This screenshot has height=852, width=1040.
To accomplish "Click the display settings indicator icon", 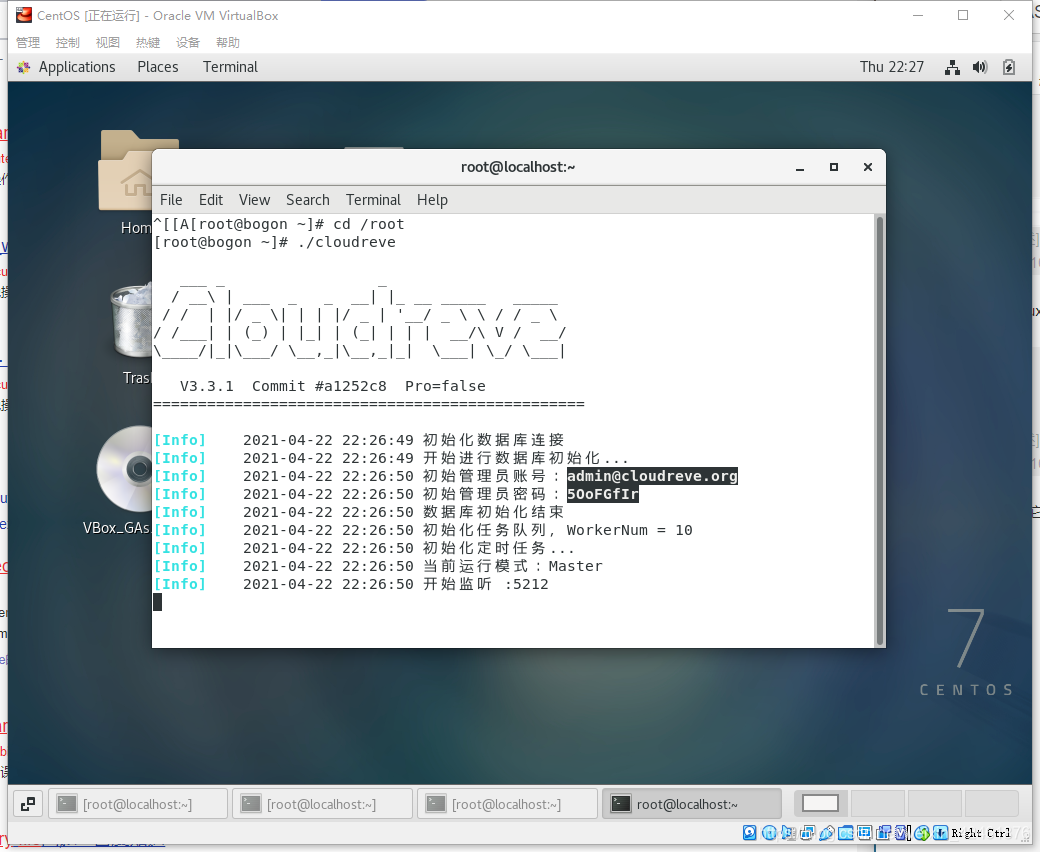I will 864,833.
